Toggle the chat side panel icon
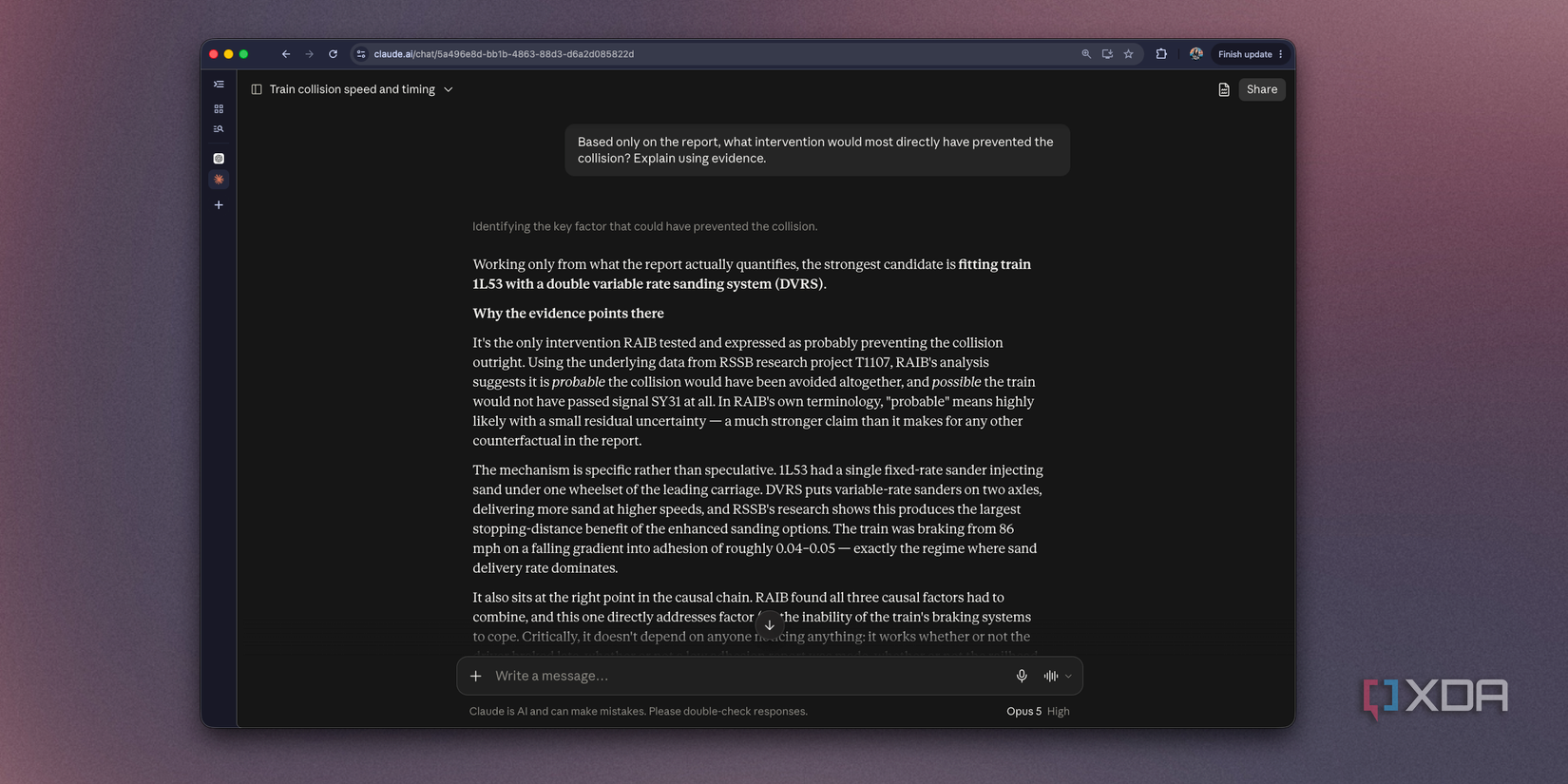 tap(257, 89)
